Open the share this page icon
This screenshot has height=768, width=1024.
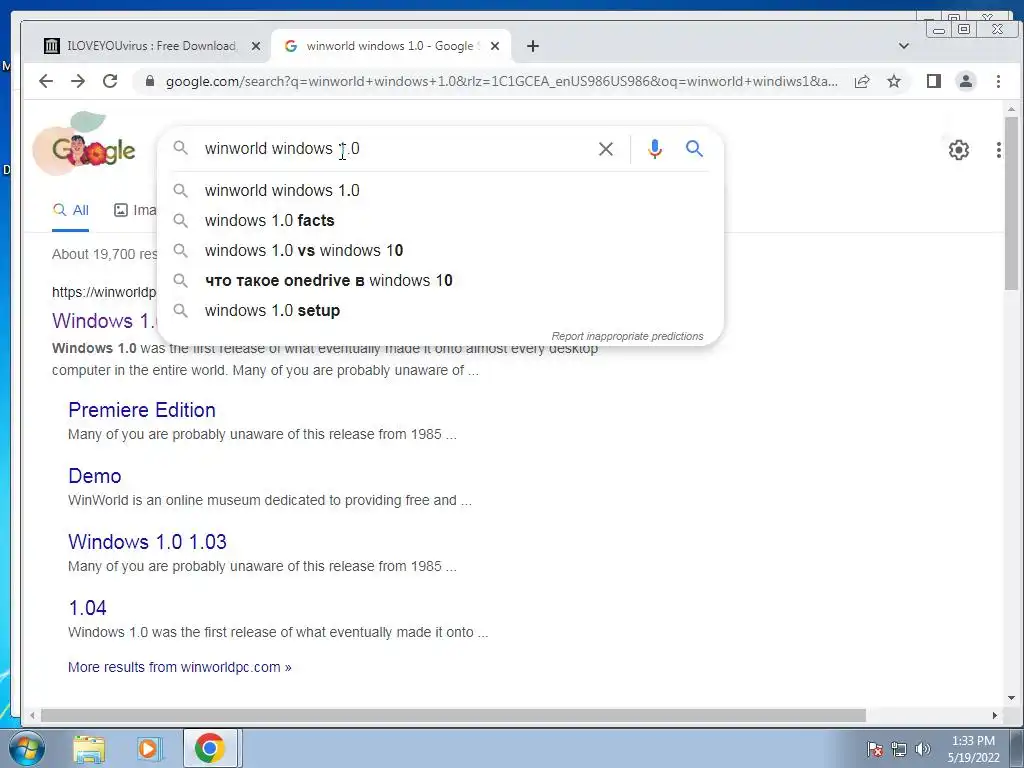[862, 81]
